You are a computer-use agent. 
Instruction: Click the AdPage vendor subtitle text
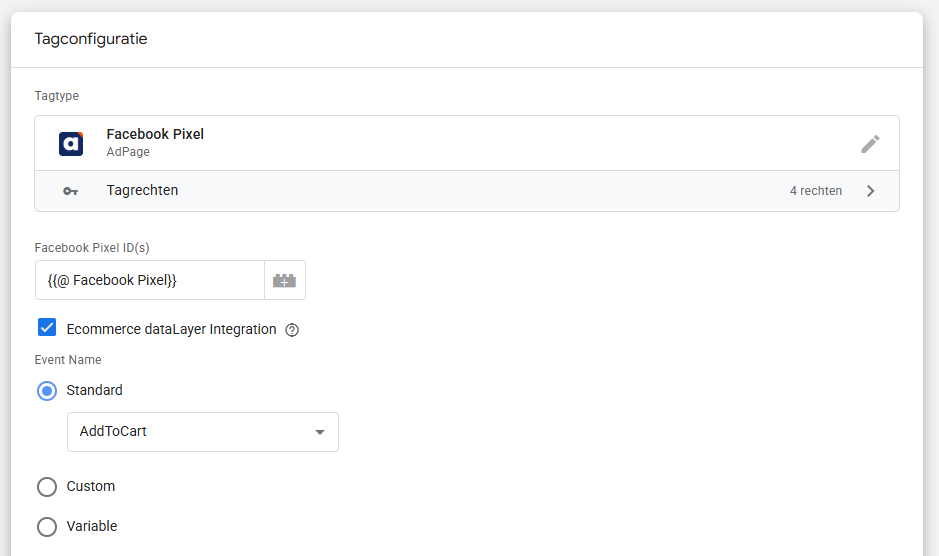tap(127, 152)
